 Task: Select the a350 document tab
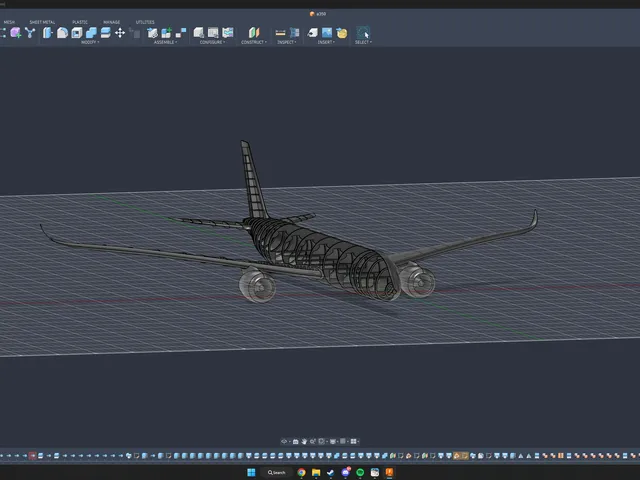click(x=318, y=14)
